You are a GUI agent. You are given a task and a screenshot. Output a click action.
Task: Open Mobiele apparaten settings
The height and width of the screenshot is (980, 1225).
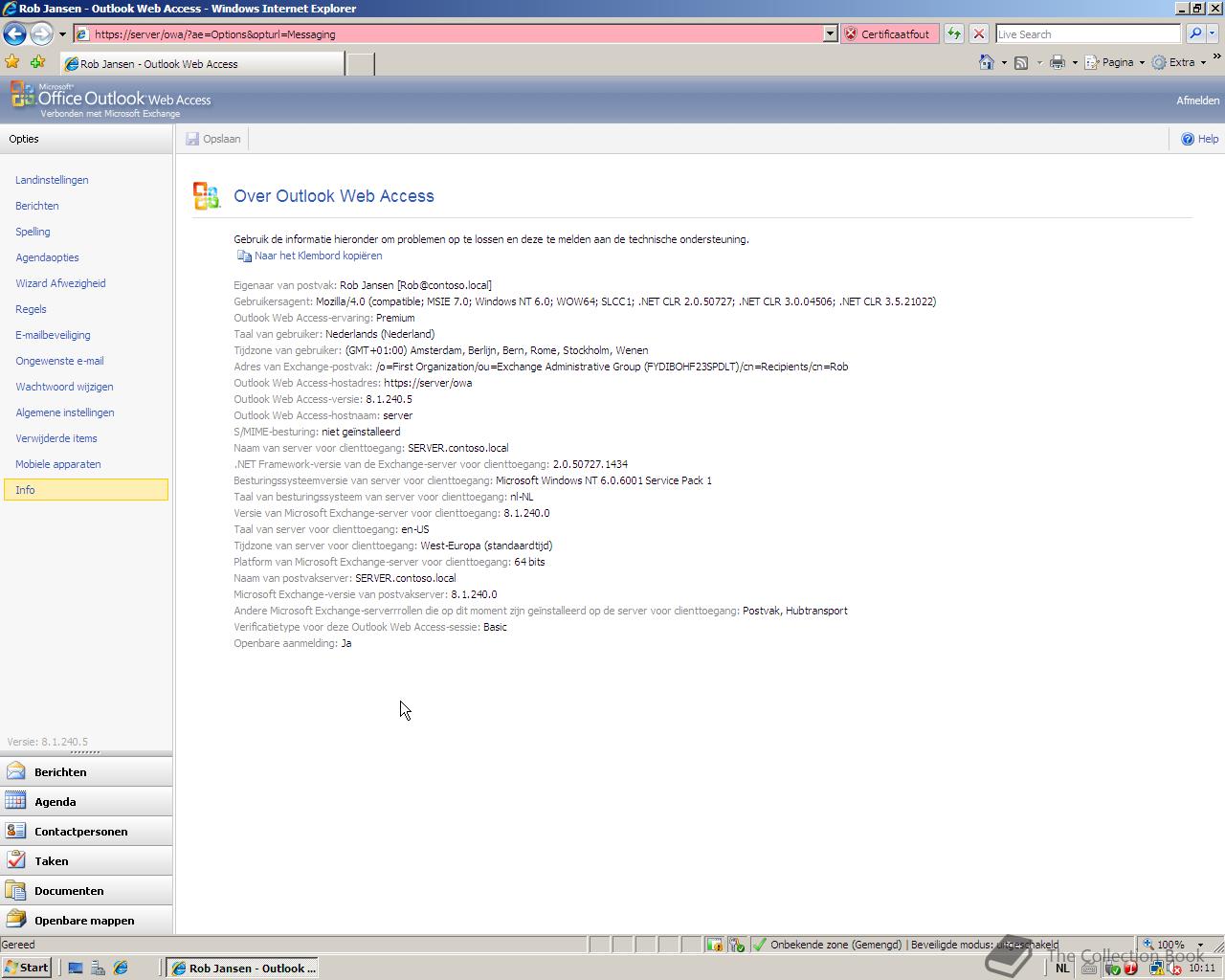pyautogui.click(x=58, y=464)
